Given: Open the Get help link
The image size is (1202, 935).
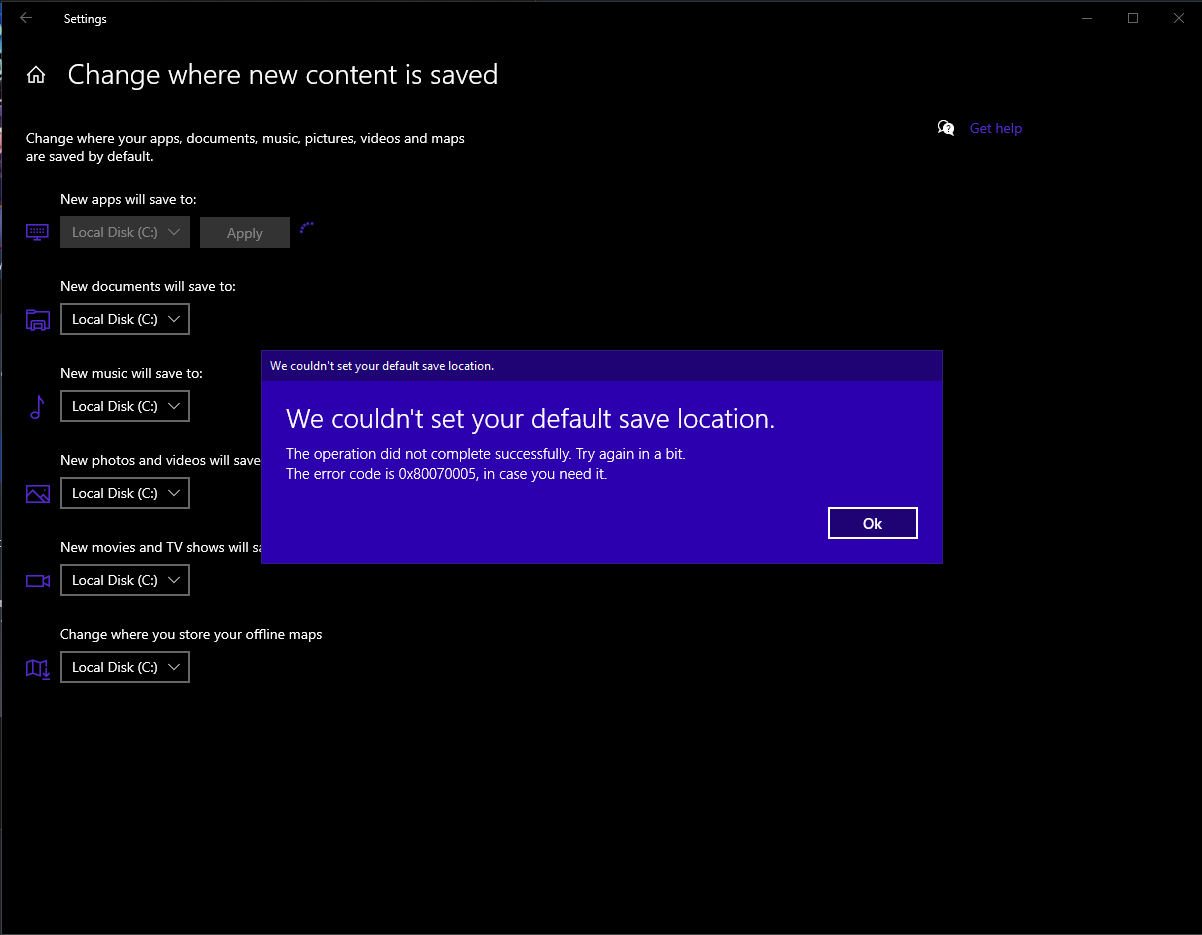Looking at the screenshot, I should pyautogui.click(x=996, y=128).
